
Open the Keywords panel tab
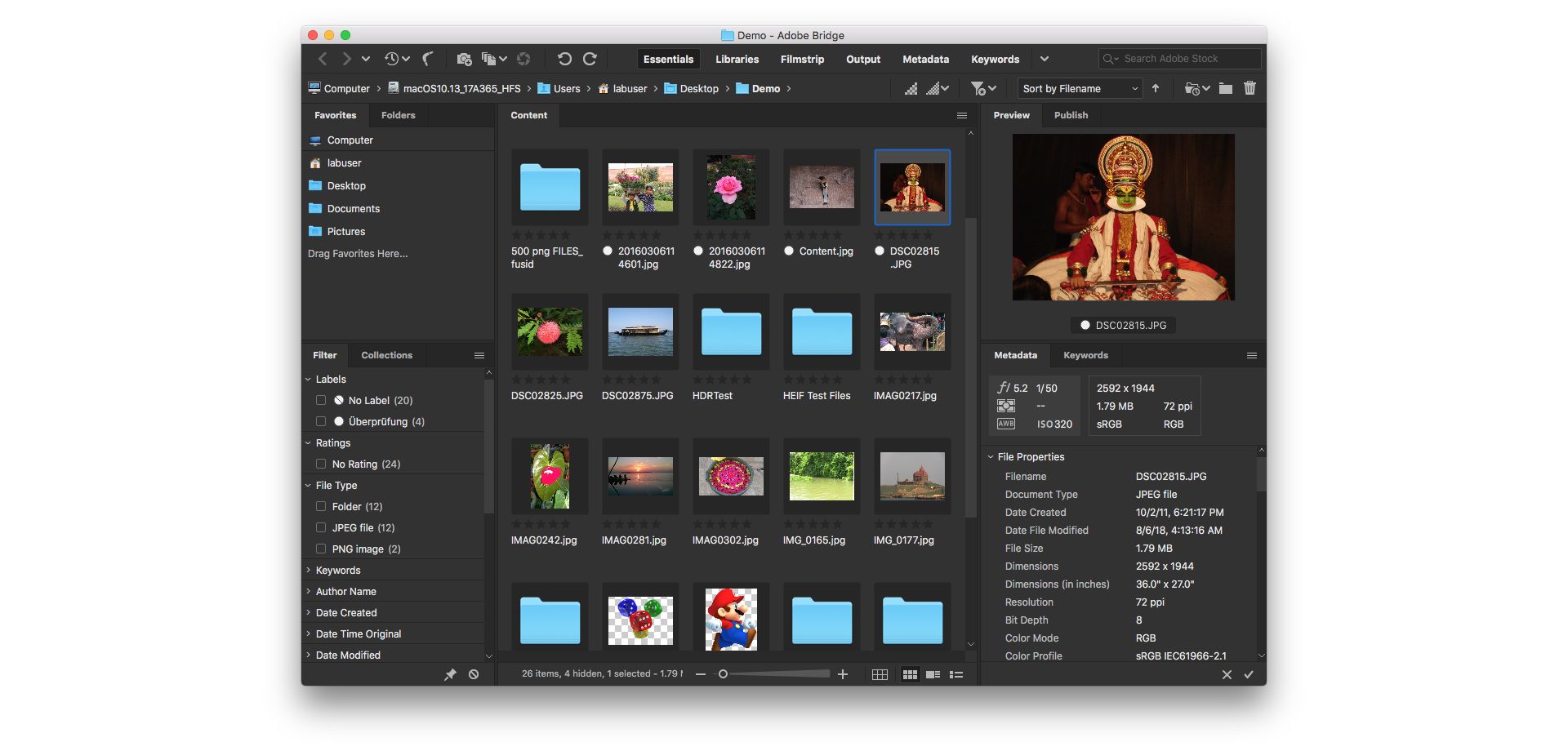click(x=1085, y=355)
